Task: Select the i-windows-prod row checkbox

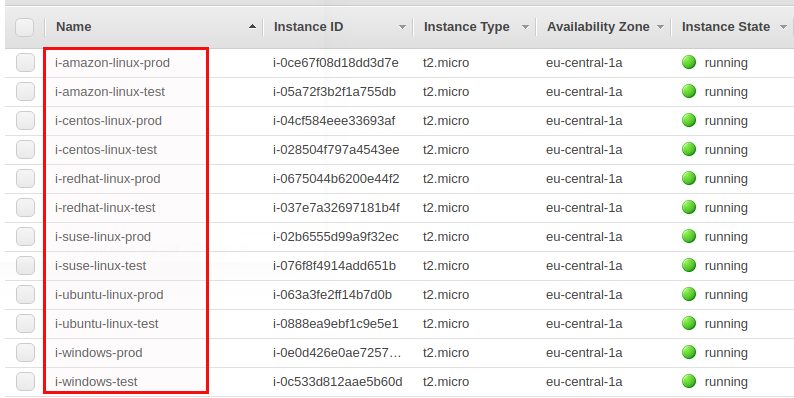Action: [25, 352]
